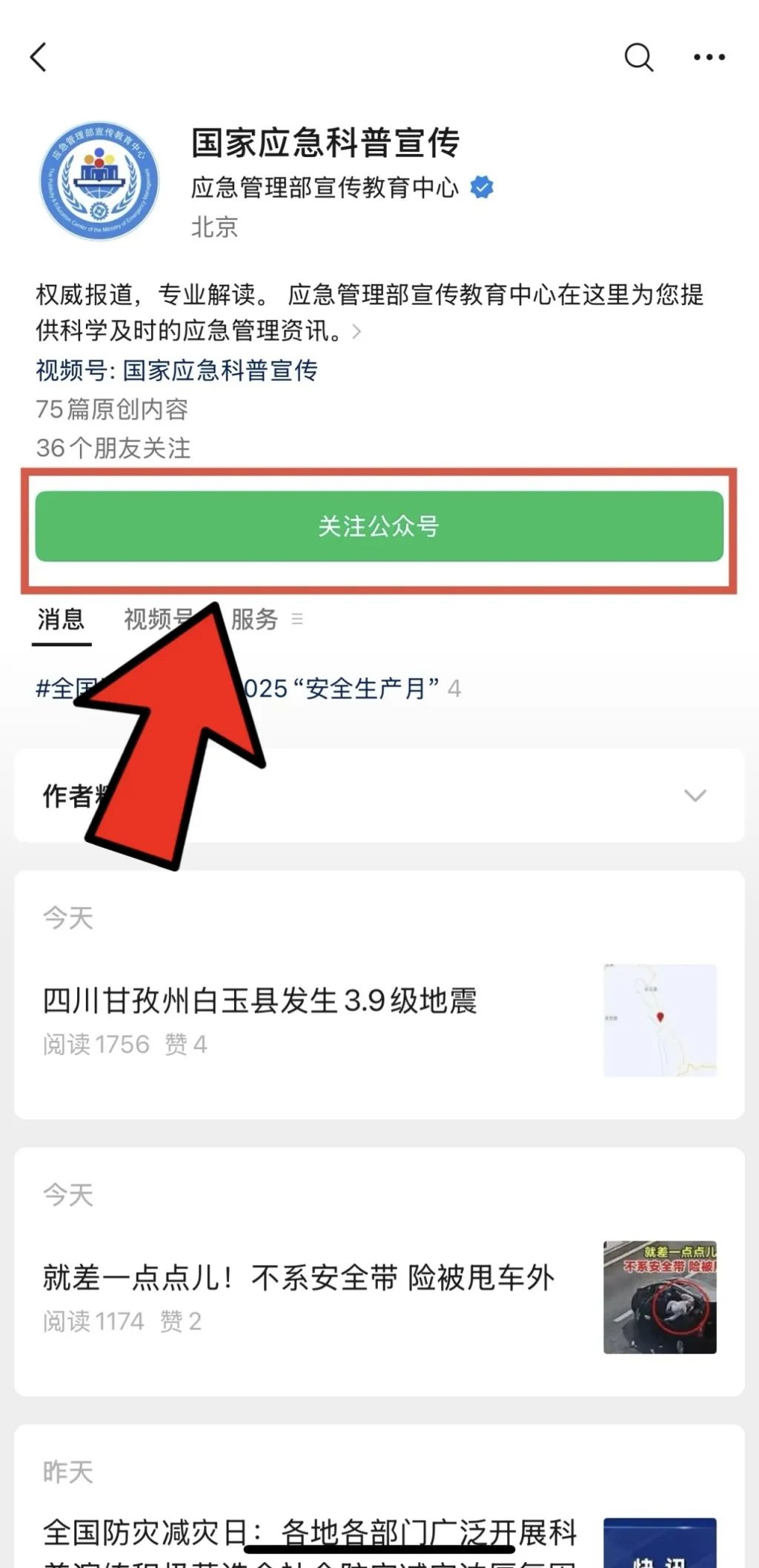Open the 视频号: 国家应急科普宣传 link

(x=177, y=370)
